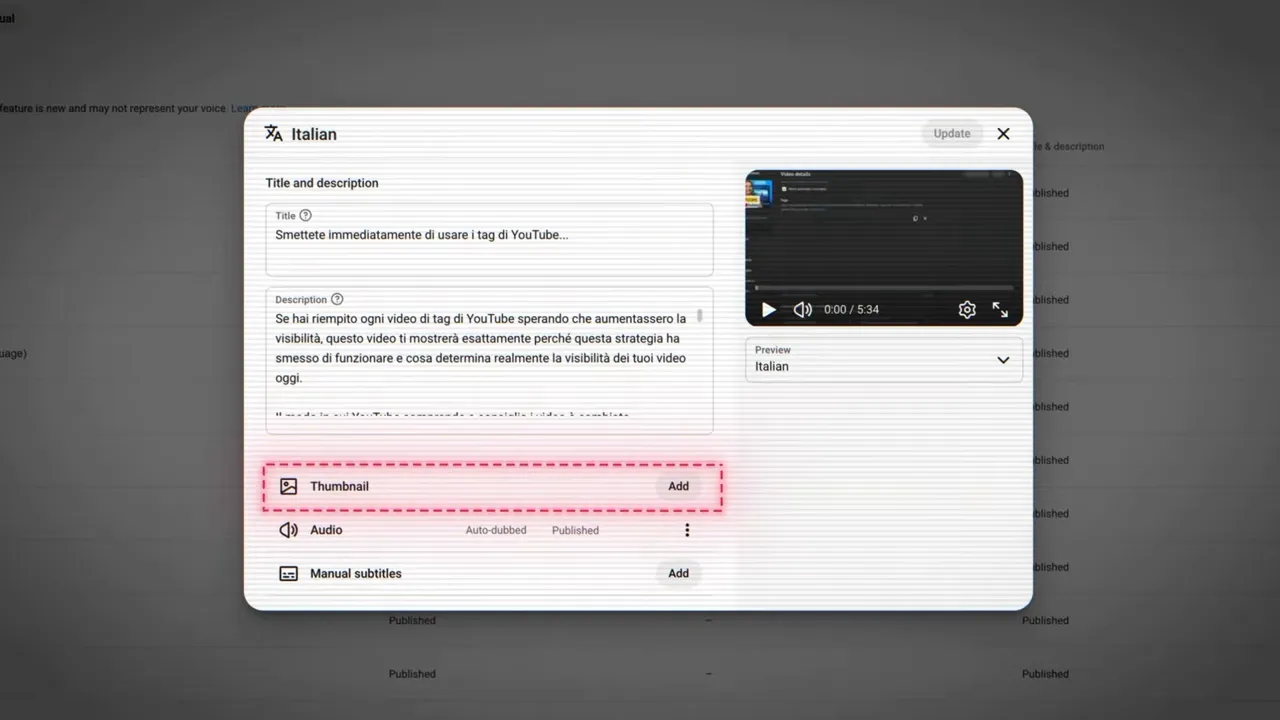Click the Manual subtitles icon
This screenshot has height=720, width=1280.
[288, 574]
